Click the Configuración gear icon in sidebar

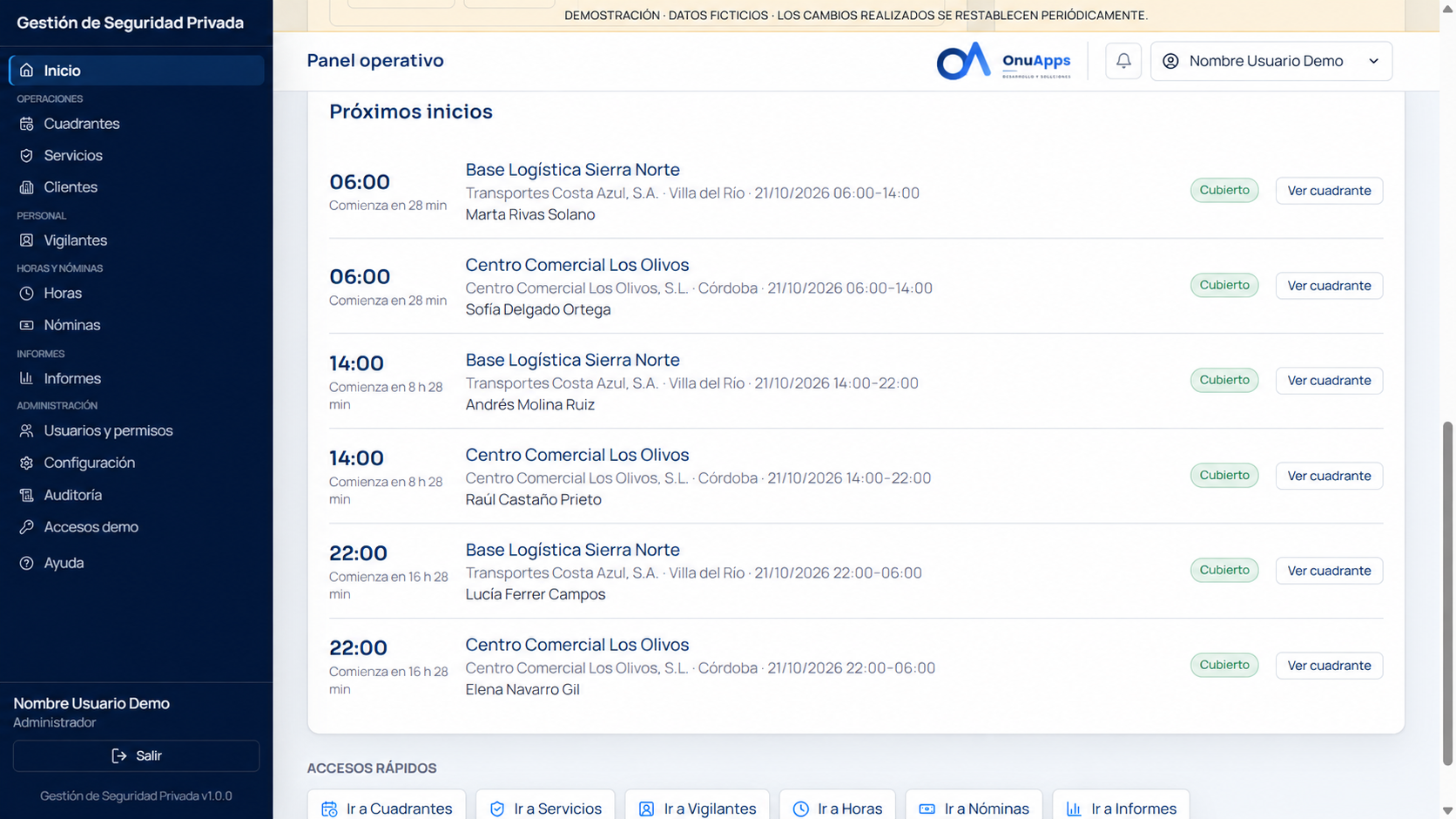[x=27, y=463]
